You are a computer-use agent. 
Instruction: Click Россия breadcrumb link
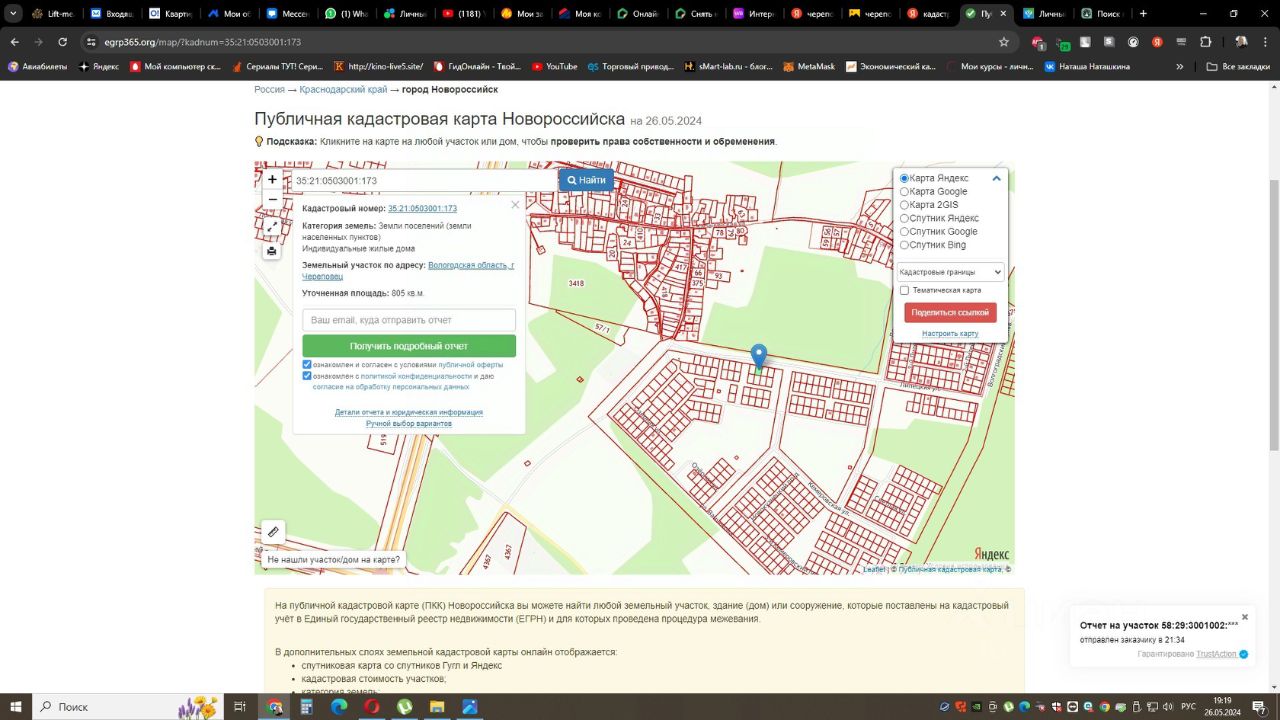269,89
